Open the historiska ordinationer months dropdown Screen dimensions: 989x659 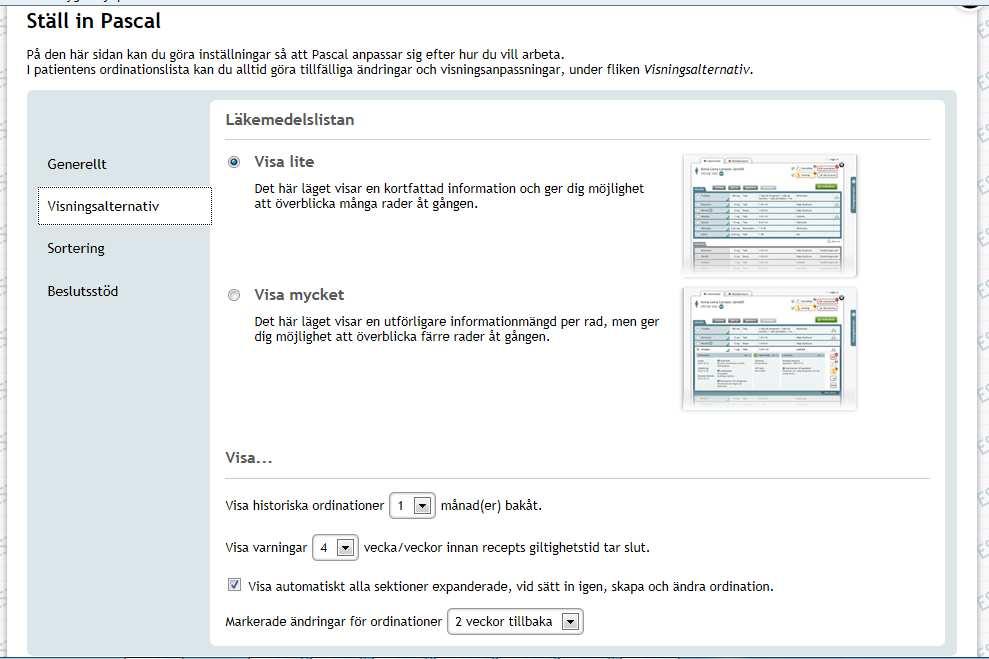pyautogui.click(x=413, y=506)
